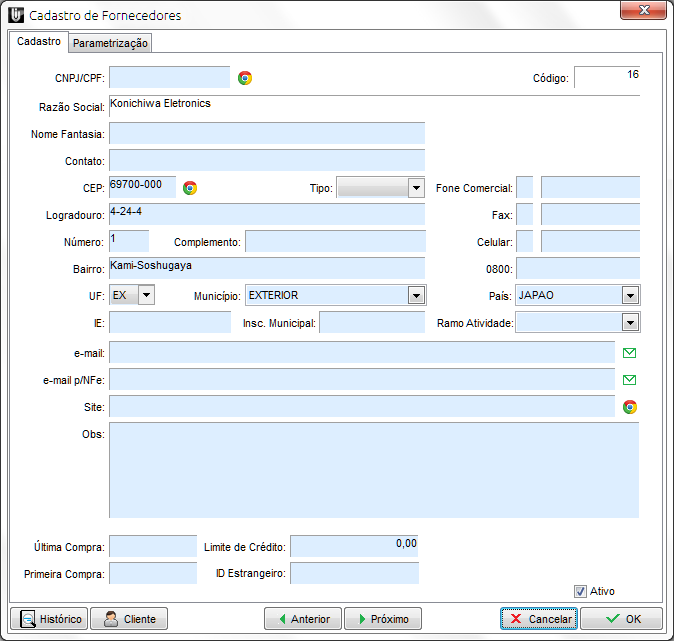Click the Chrome icon beside CNPJ/CPF field

pyautogui.click(x=245, y=78)
